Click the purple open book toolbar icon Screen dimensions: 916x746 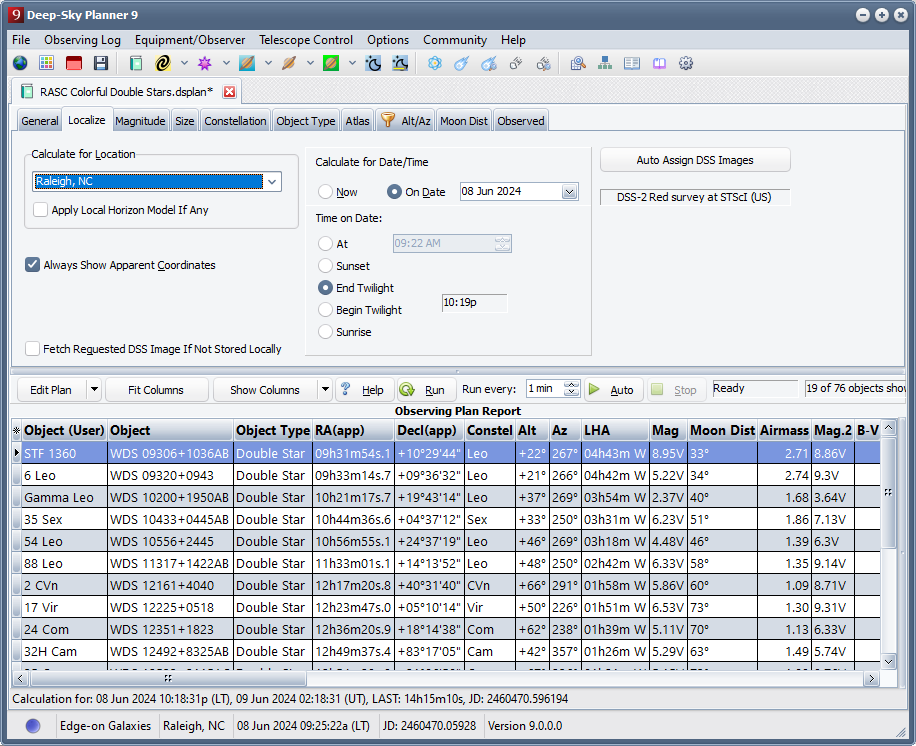(x=659, y=63)
